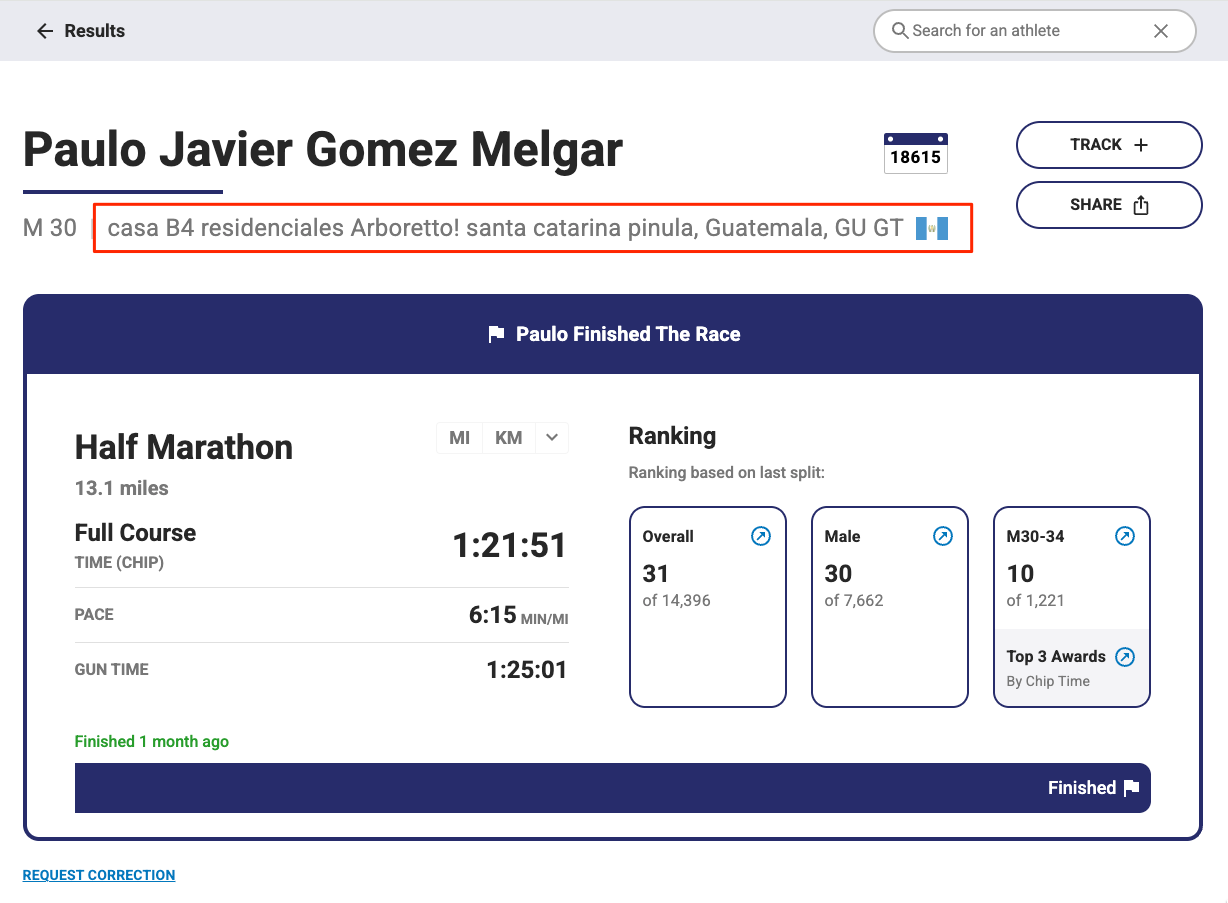Expand the units dropdown chevron
The width and height of the screenshot is (1228, 903).
(552, 438)
